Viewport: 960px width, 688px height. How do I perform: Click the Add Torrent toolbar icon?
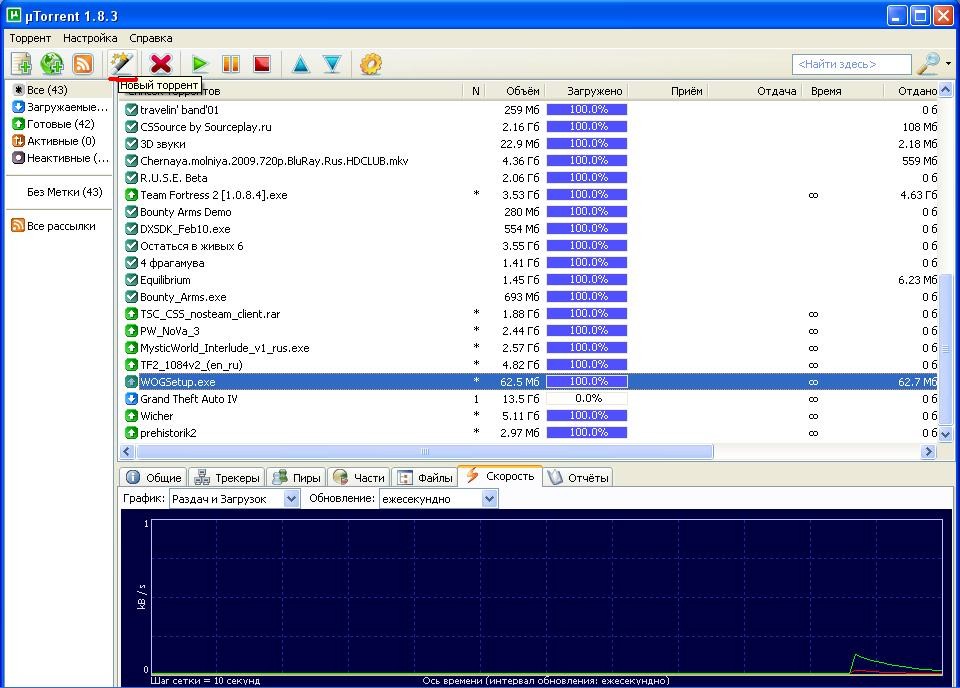point(21,64)
